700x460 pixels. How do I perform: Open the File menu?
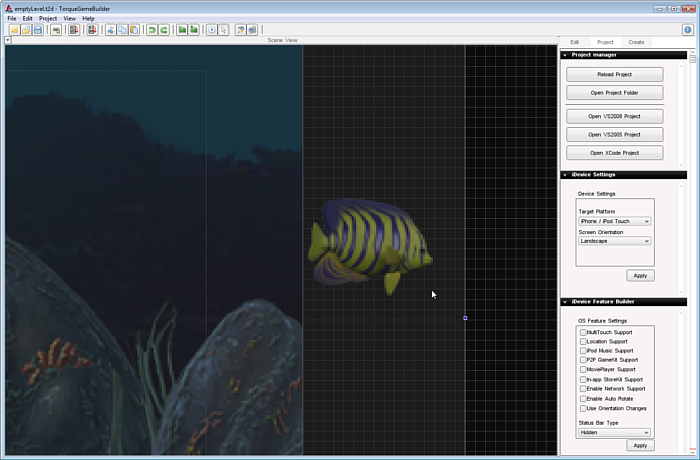point(12,18)
